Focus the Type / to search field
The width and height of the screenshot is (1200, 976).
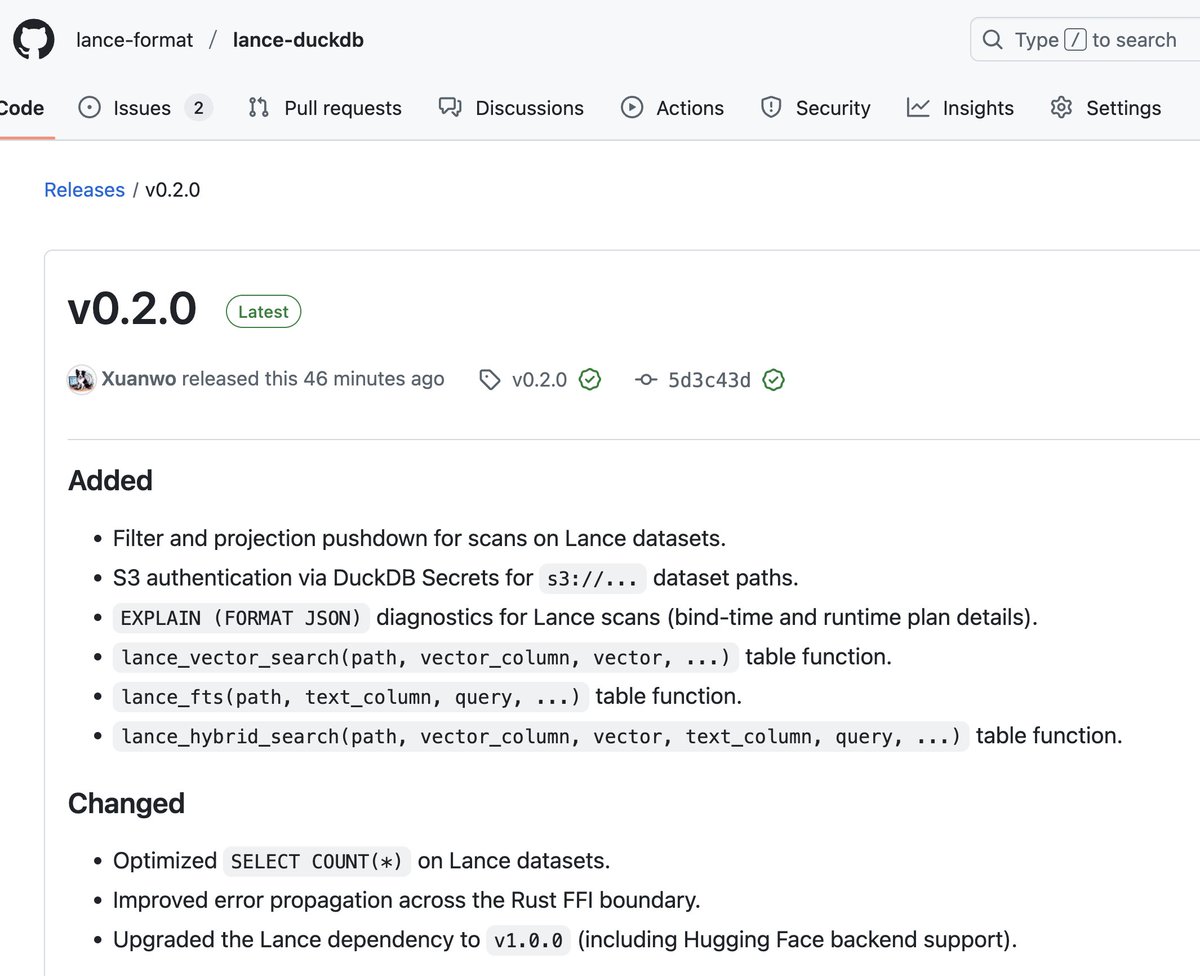1085,40
